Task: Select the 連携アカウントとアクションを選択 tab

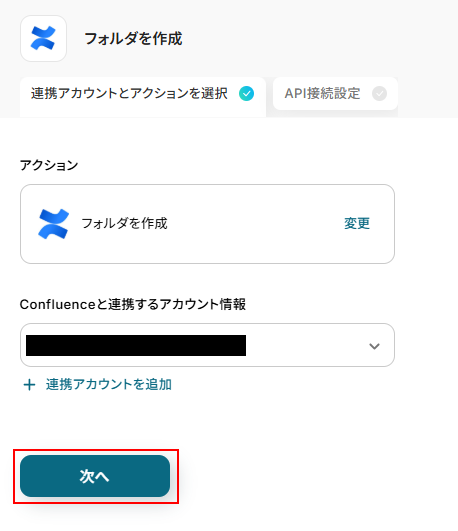Action: tap(143, 97)
